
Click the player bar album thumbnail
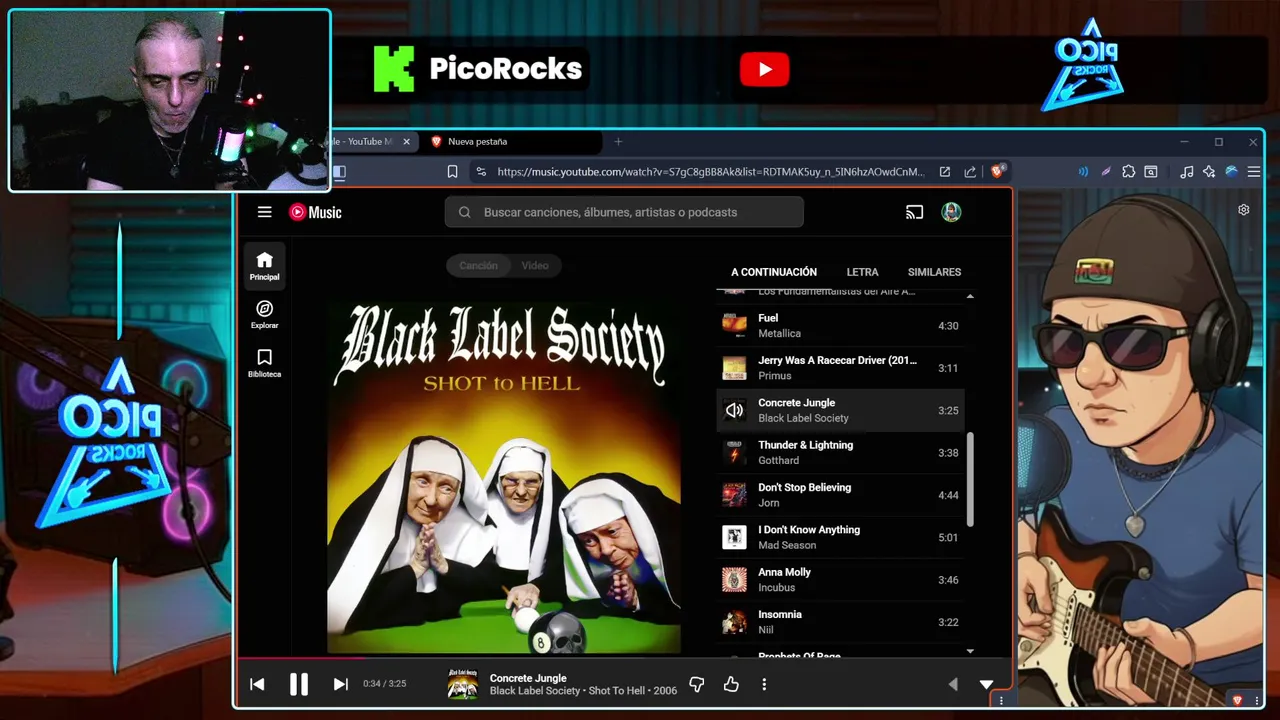[x=462, y=684]
